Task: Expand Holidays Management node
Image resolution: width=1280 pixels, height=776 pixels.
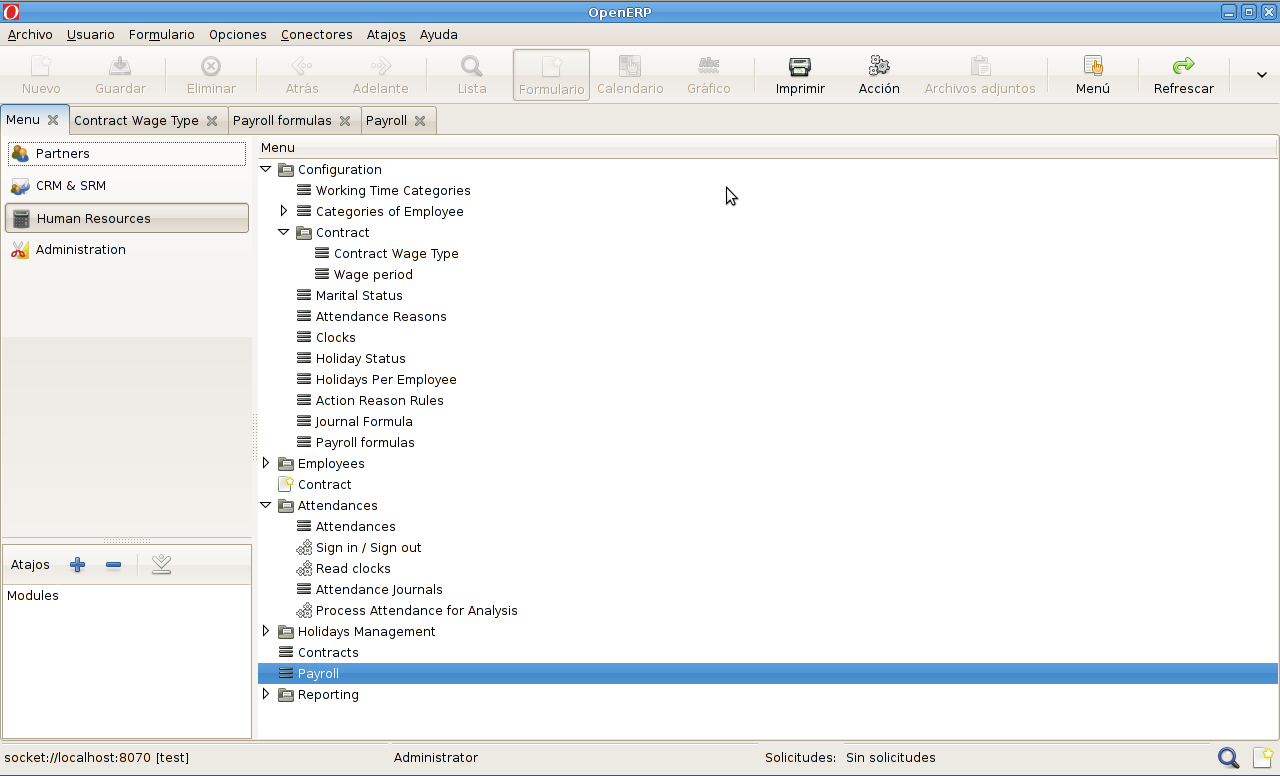Action: 266,631
